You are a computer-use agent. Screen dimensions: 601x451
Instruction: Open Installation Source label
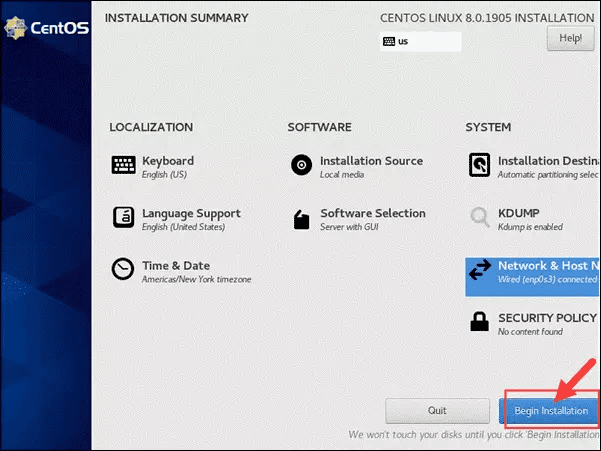[x=371, y=161]
